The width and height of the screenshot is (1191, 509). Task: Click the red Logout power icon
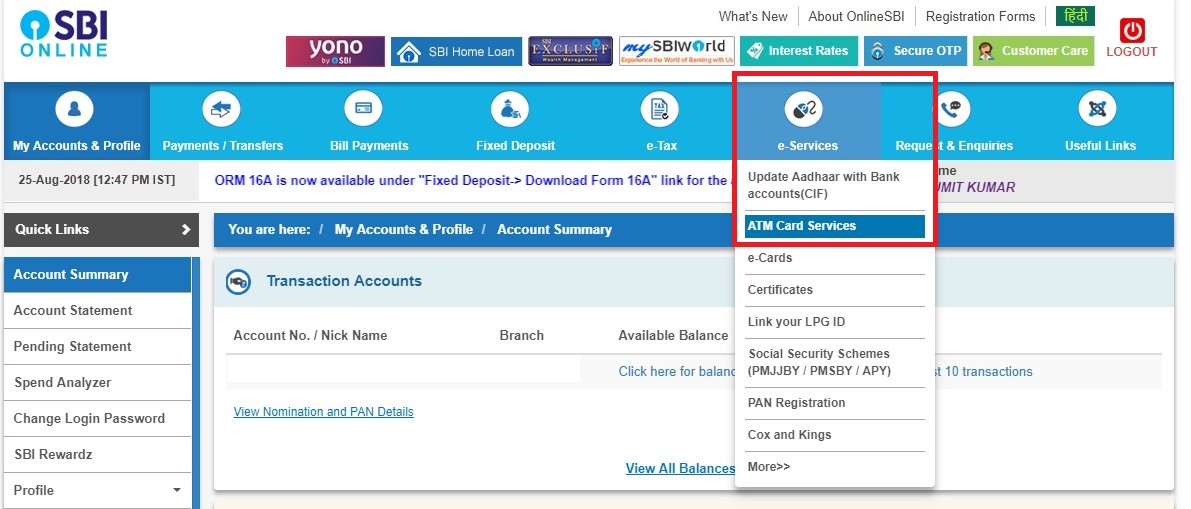pos(1132,30)
